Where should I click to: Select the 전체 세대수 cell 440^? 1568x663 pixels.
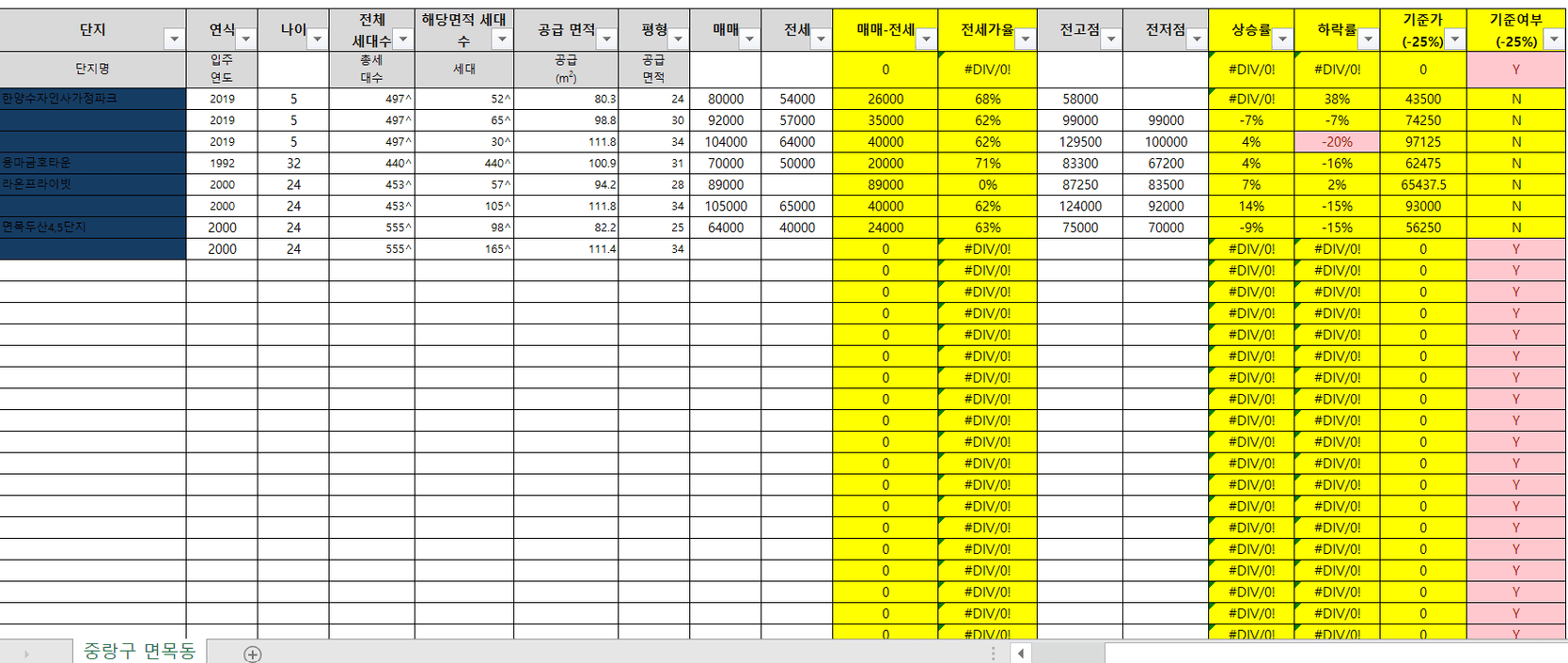371,163
